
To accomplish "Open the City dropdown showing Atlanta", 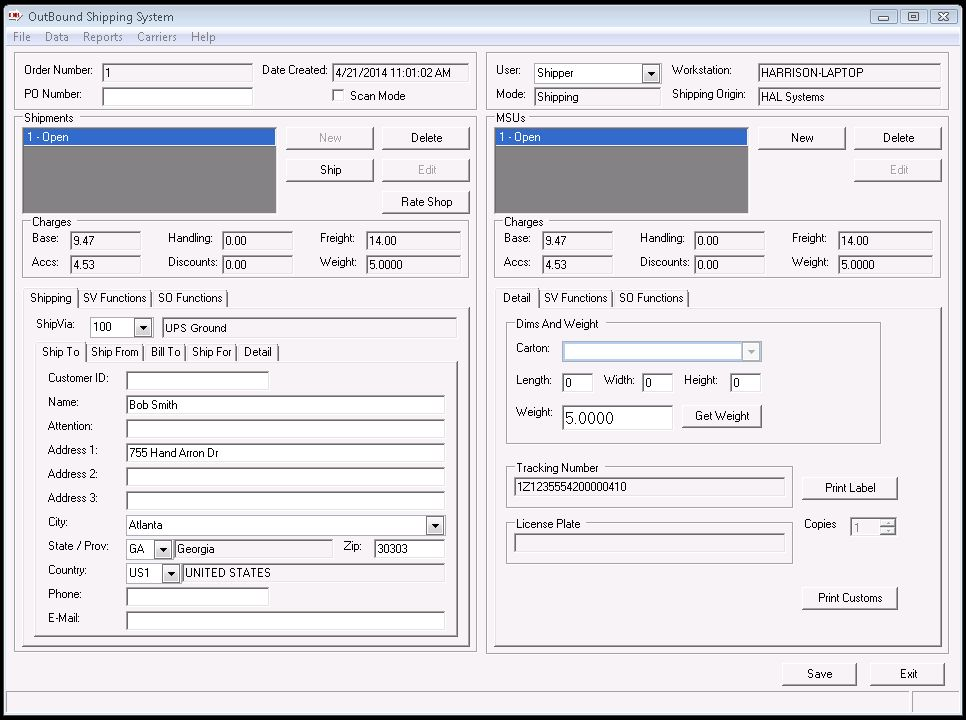I will pos(435,525).
